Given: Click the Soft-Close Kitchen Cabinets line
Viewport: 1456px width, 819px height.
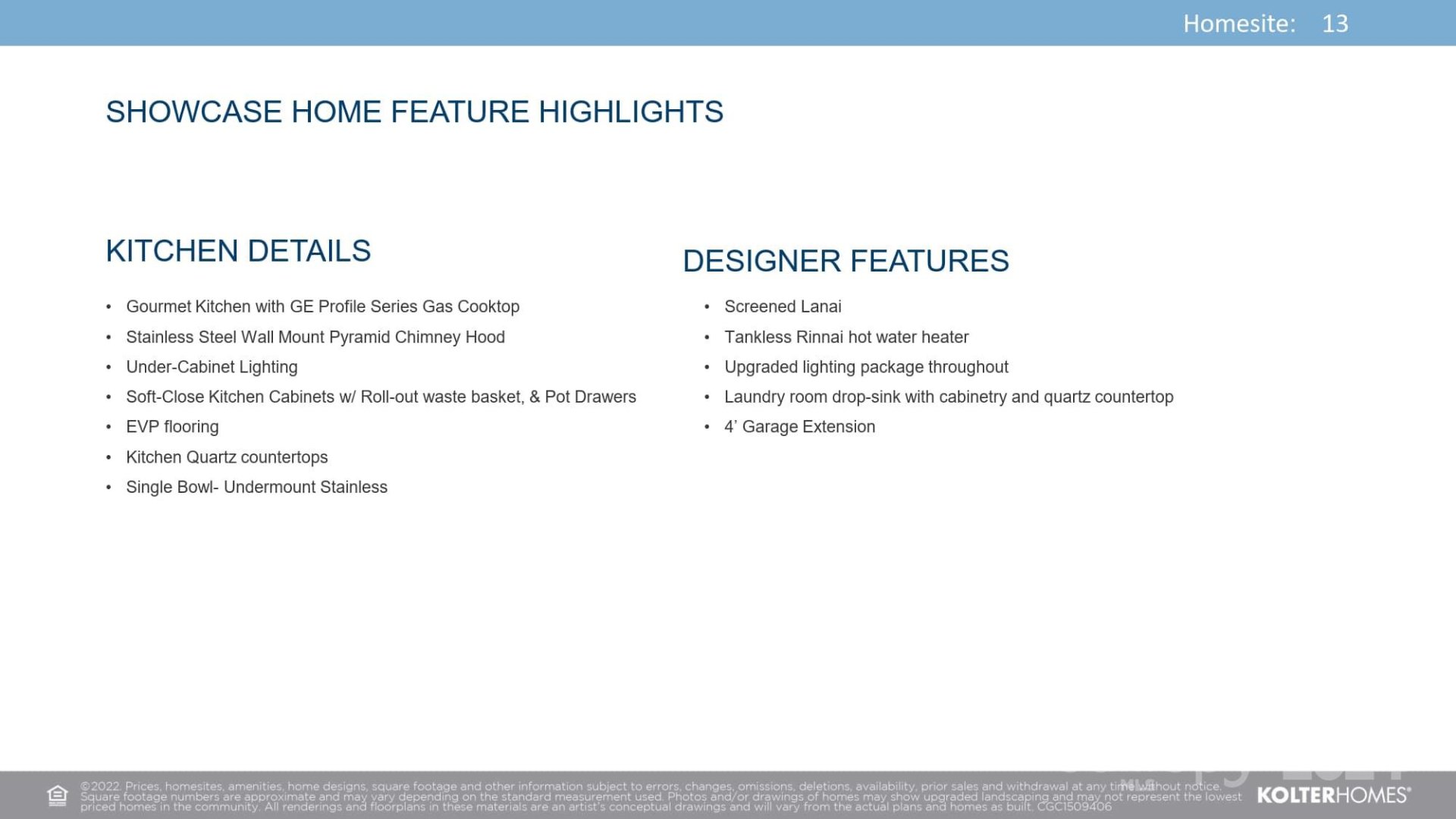Looking at the screenshot, I should coord(381,397).
